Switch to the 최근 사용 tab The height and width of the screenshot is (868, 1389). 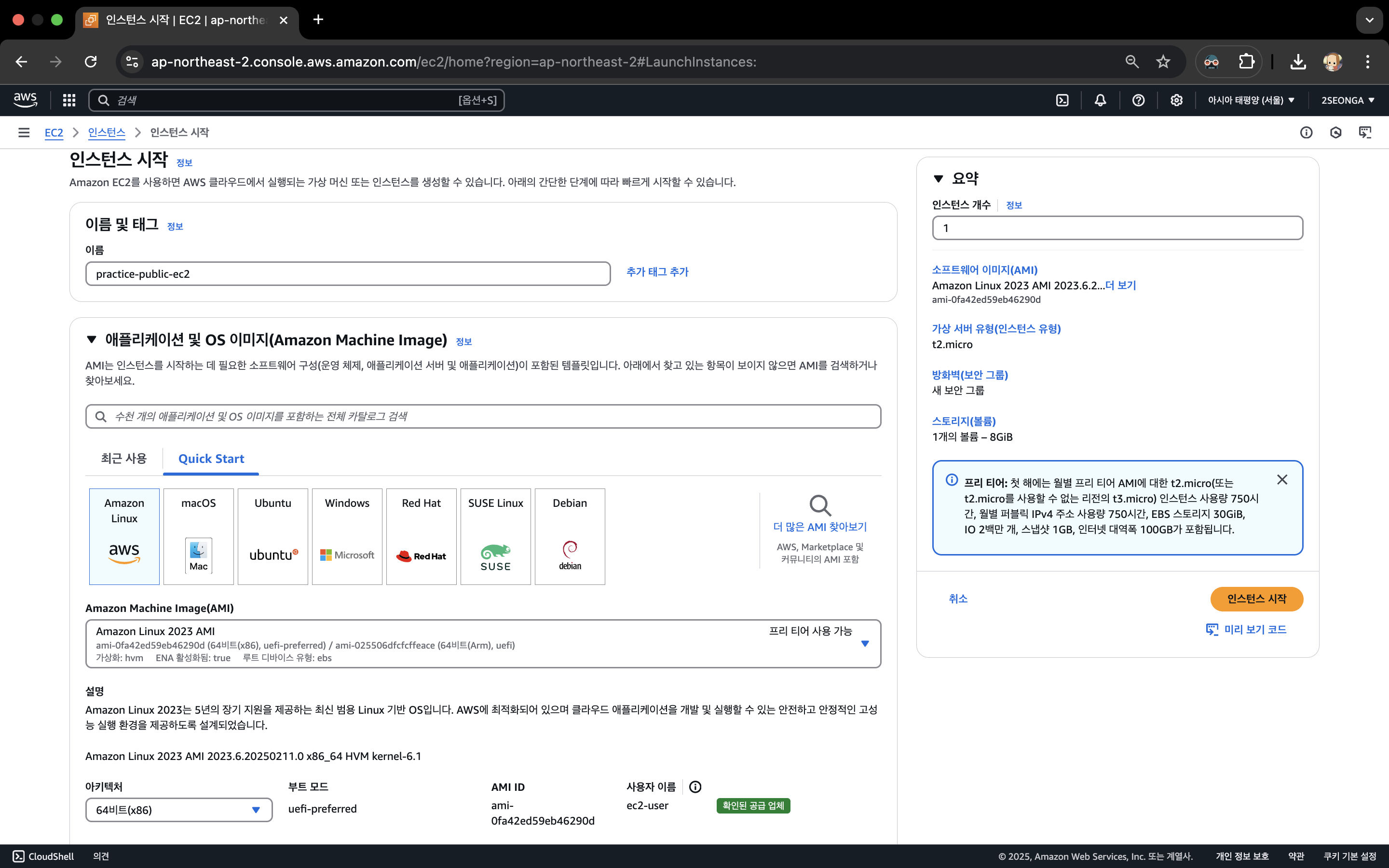pyautogui.click(x=123, y=459)
